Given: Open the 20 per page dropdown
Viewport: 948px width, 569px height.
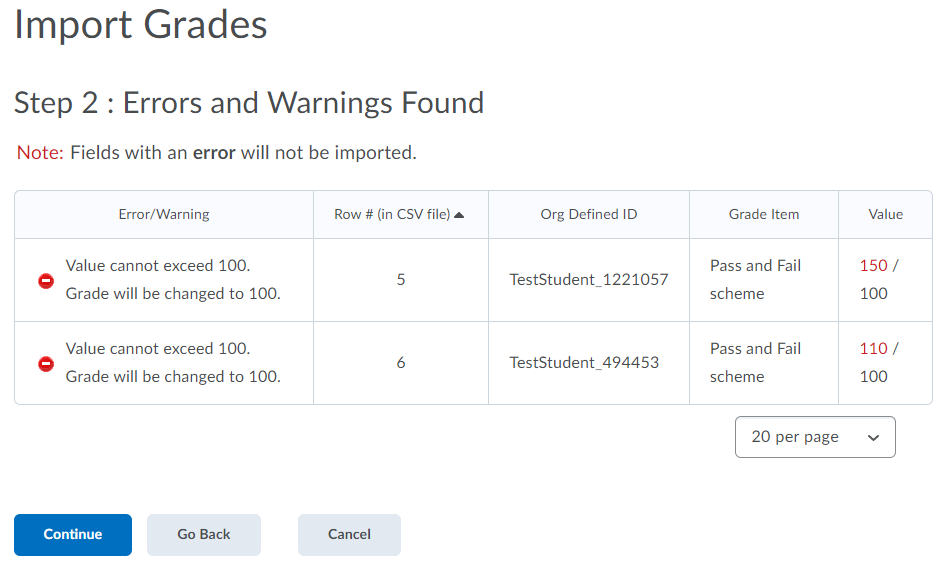Looking at the screenshot, I should click(815, 437).
